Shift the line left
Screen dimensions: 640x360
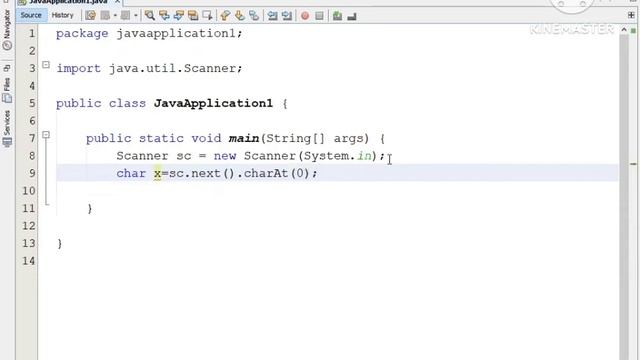pyautogui.click(x=272, y=16)
